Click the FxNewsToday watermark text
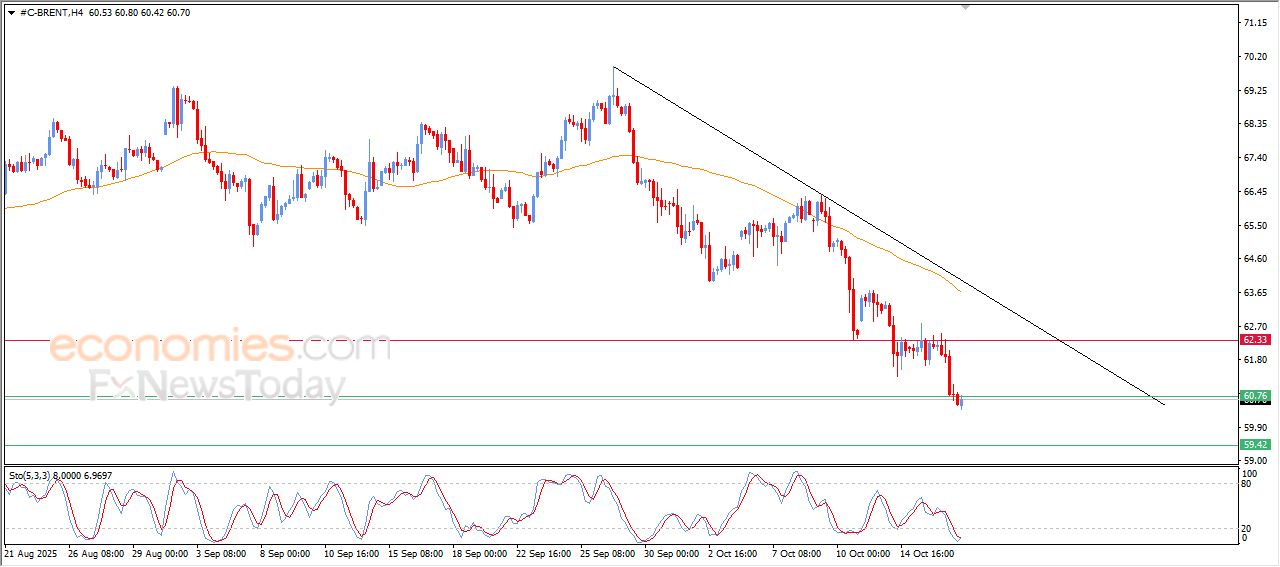 pos(217,386)
